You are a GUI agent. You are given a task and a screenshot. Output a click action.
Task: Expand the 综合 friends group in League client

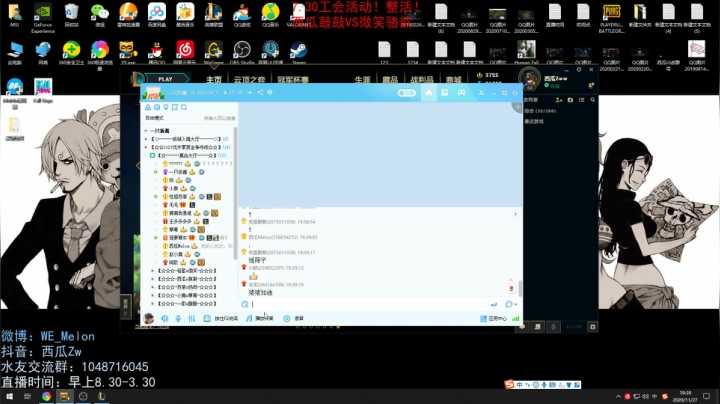click(x=540, y=111)
